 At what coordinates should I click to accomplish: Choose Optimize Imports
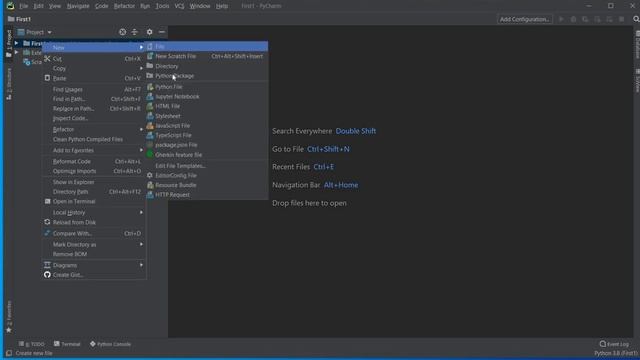pyautogui.click(x=94, y=171)
